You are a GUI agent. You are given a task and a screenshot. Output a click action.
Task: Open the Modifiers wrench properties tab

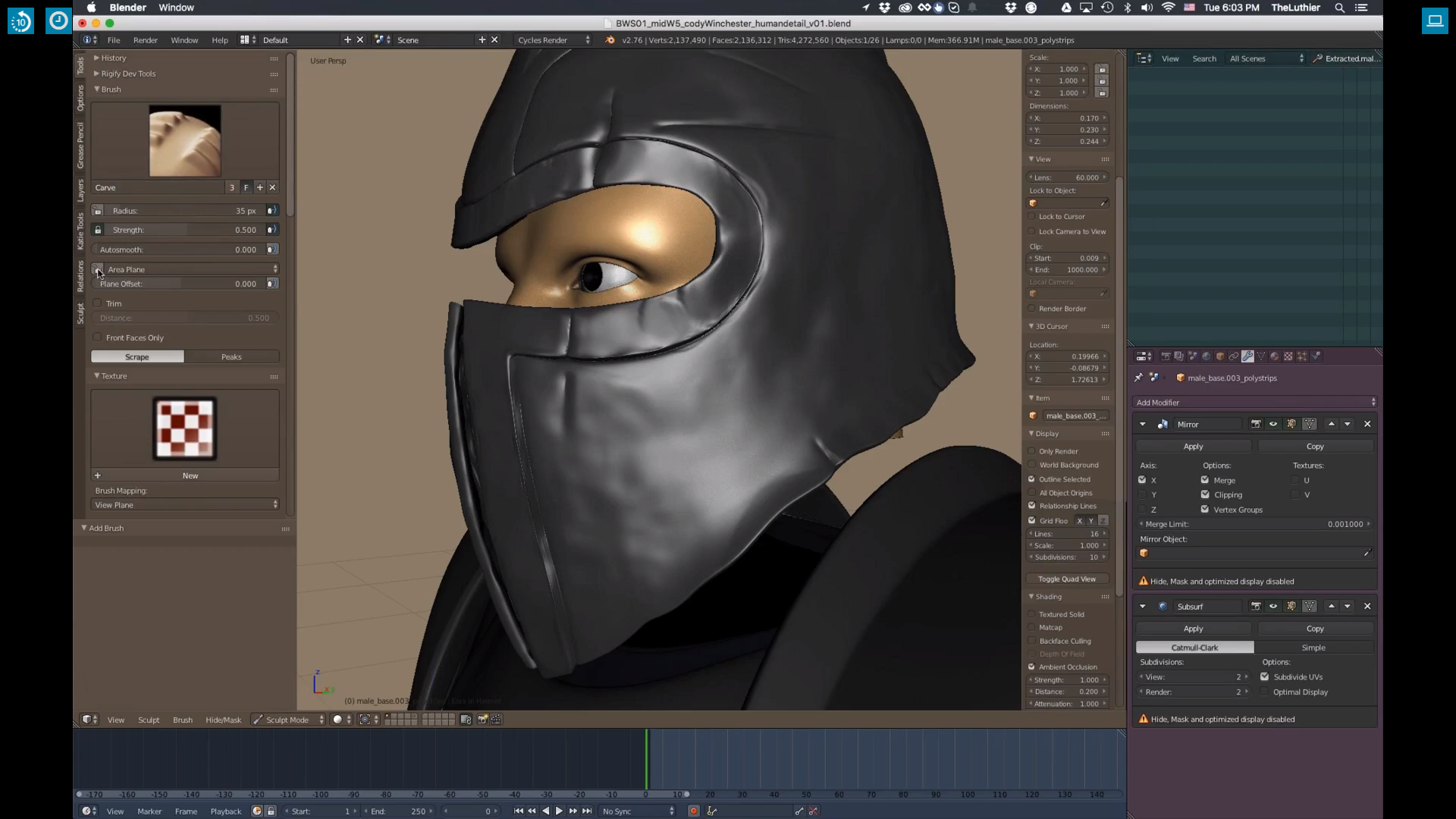1247,356
